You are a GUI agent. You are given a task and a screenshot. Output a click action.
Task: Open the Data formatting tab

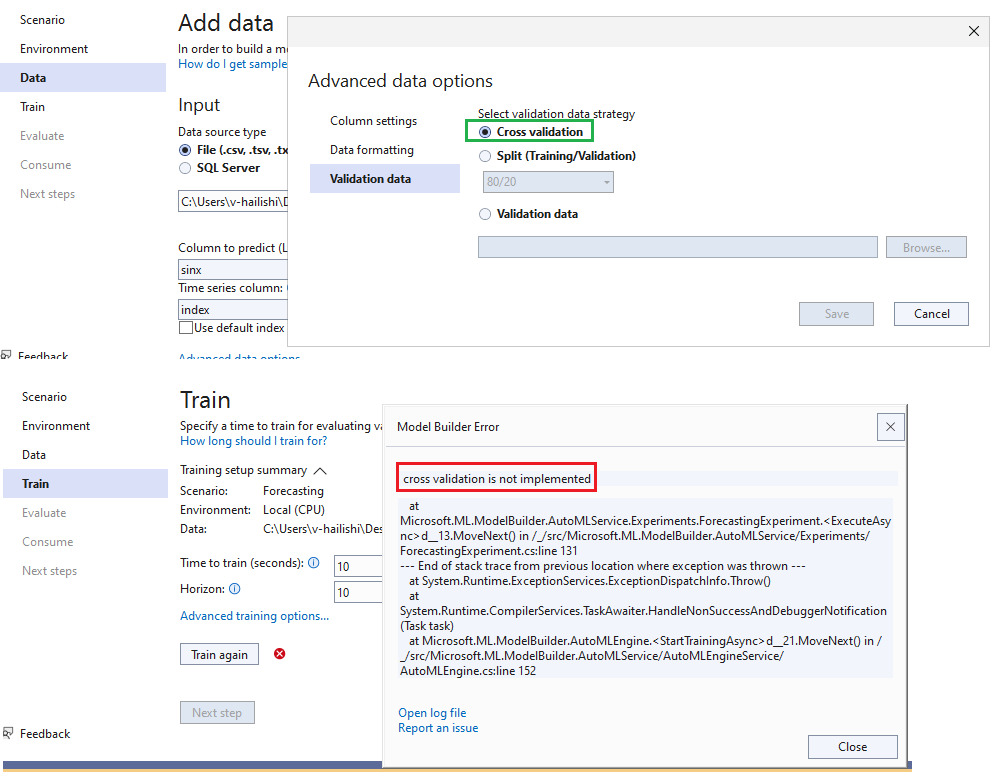(x=370, y=149)
